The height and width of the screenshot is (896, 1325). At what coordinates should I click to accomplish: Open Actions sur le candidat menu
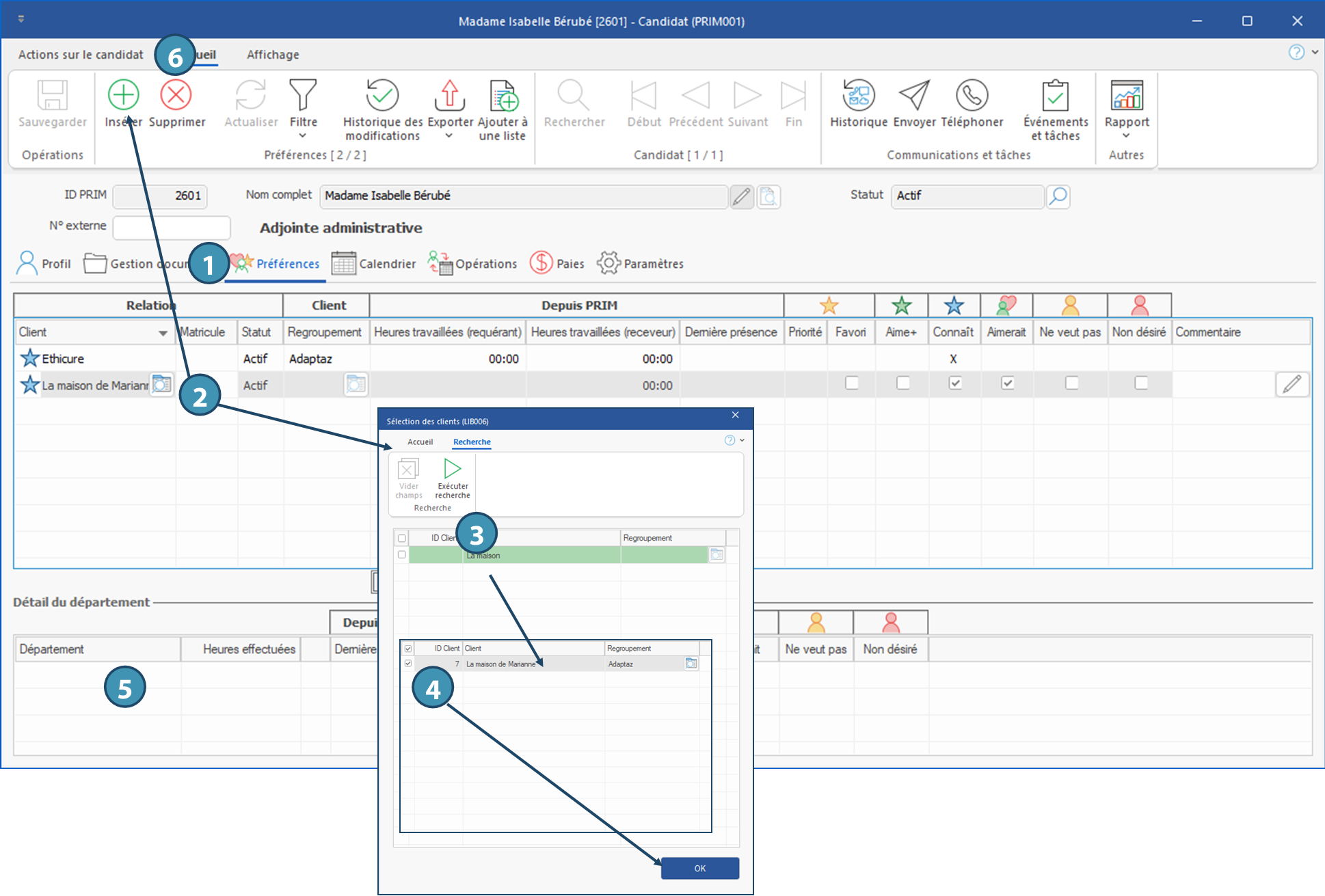click(81, 55)
